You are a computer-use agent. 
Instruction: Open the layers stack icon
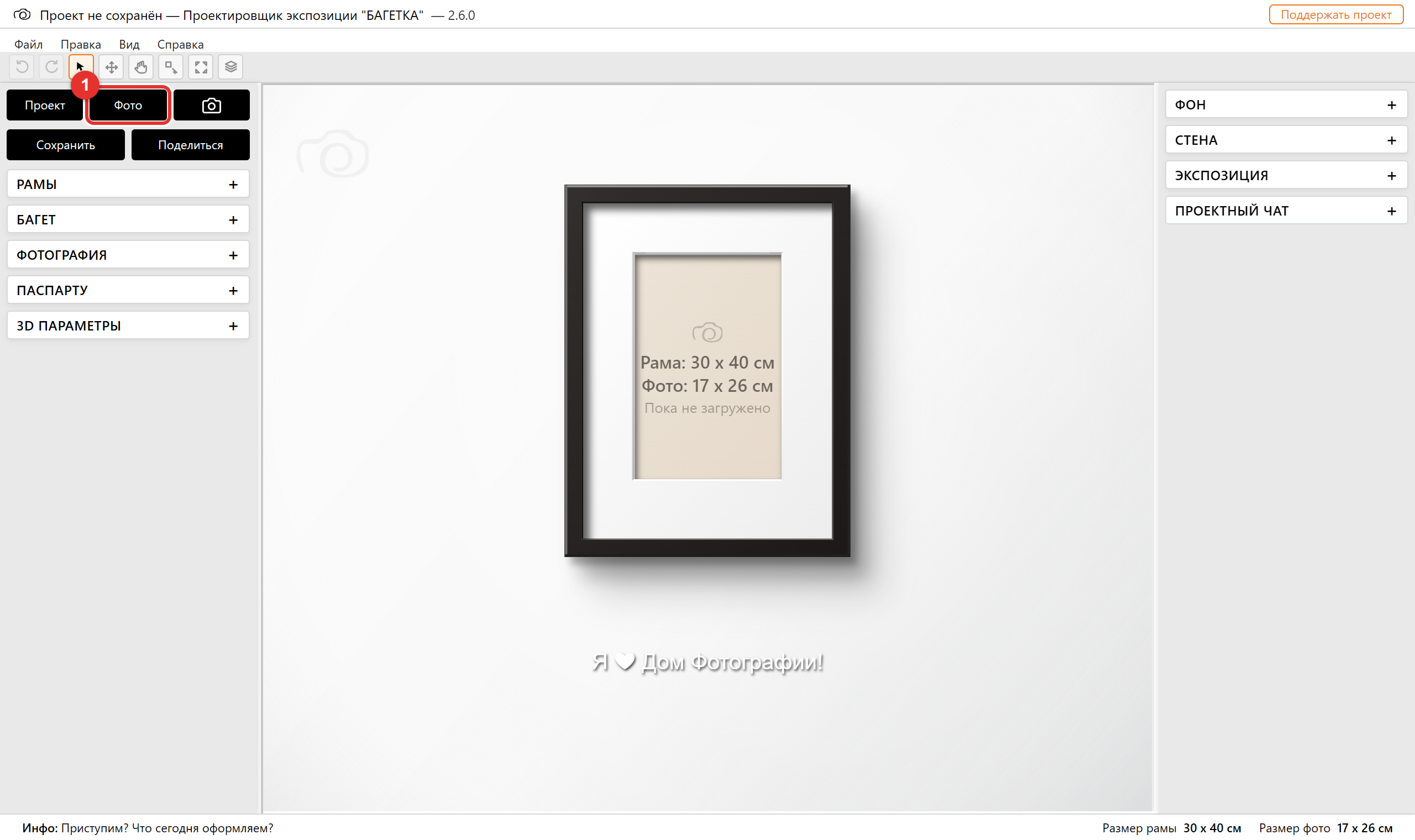(230, 67)
